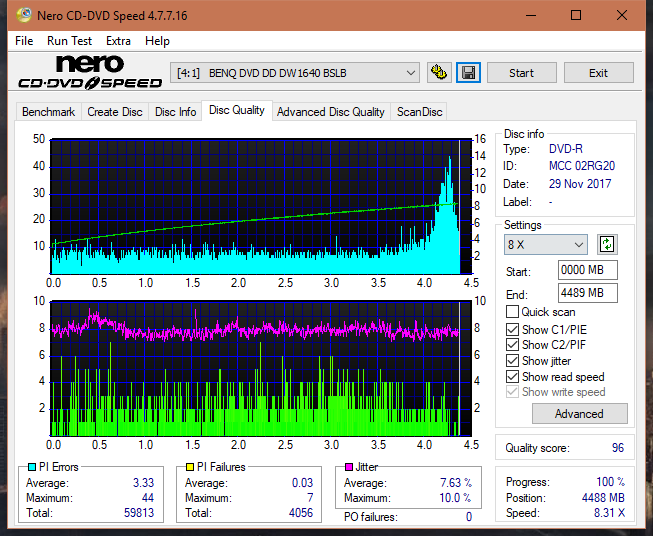Select the Disc Quality tab
653x536 pixels.
click(x=237, y=110)
